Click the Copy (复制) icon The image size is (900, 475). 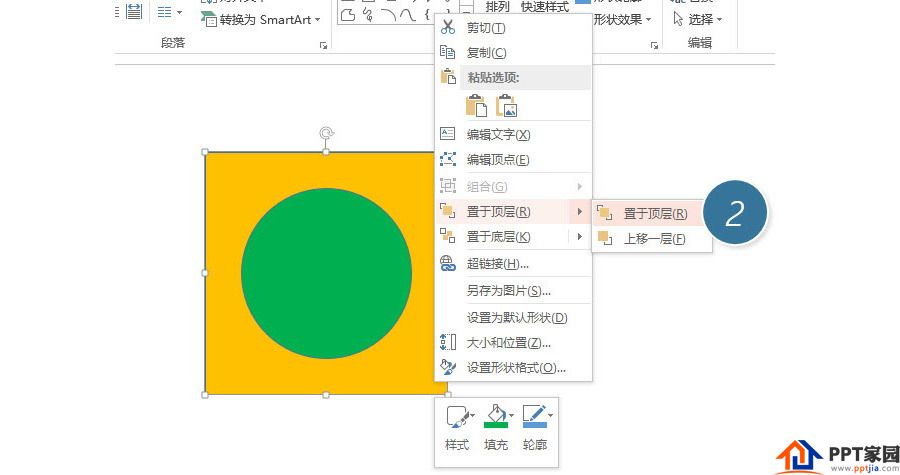(448, 52)
